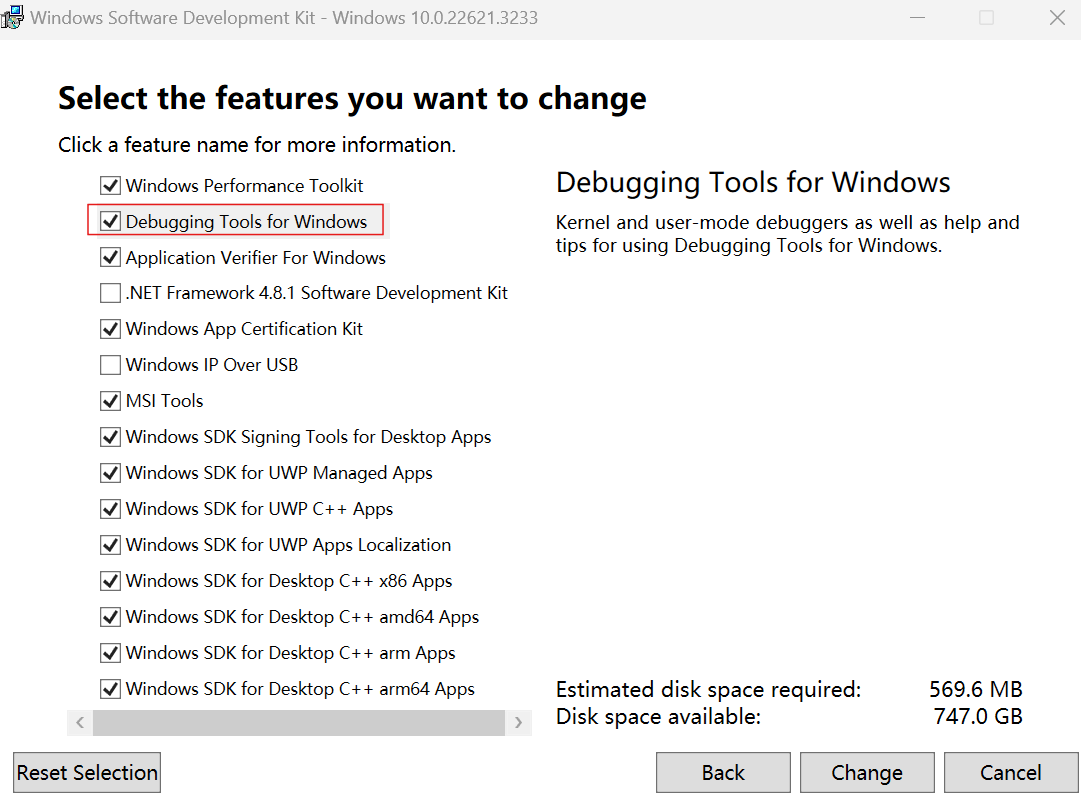Select Windows SDK for Desktop C++ amd64 Apps label
1081x801 pixels.
[x=302, y=617]
